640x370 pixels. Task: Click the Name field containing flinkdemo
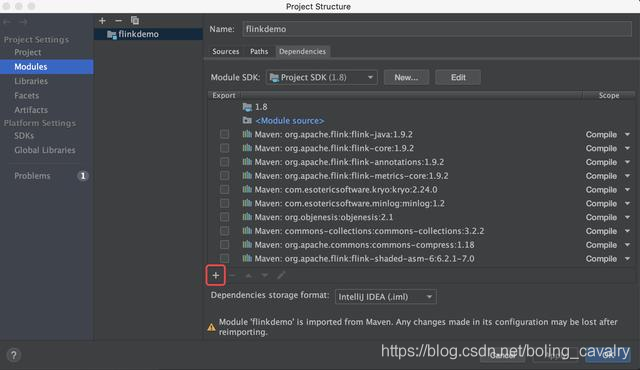point(437,29)
